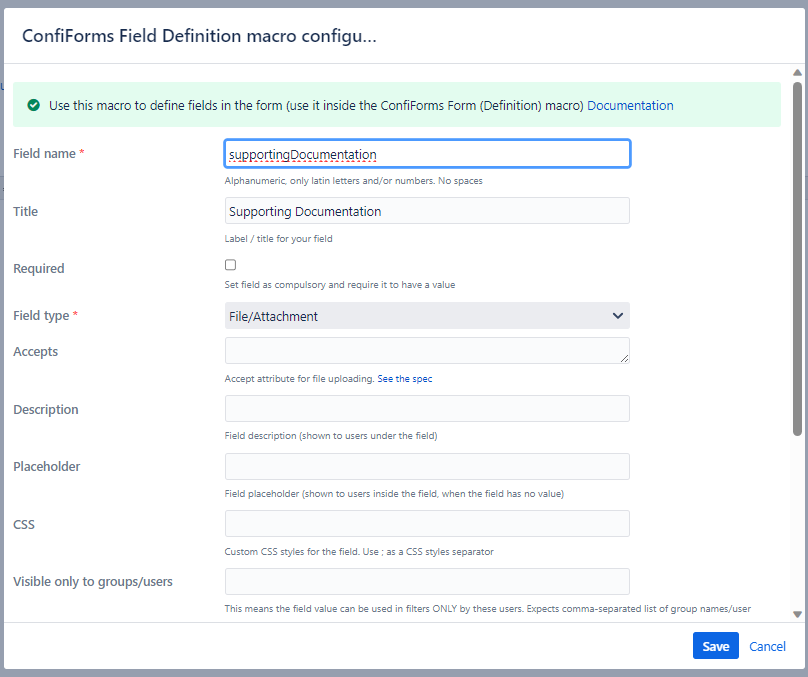Click the Title input containing Supporting Documentation

(x=427, y=211)
